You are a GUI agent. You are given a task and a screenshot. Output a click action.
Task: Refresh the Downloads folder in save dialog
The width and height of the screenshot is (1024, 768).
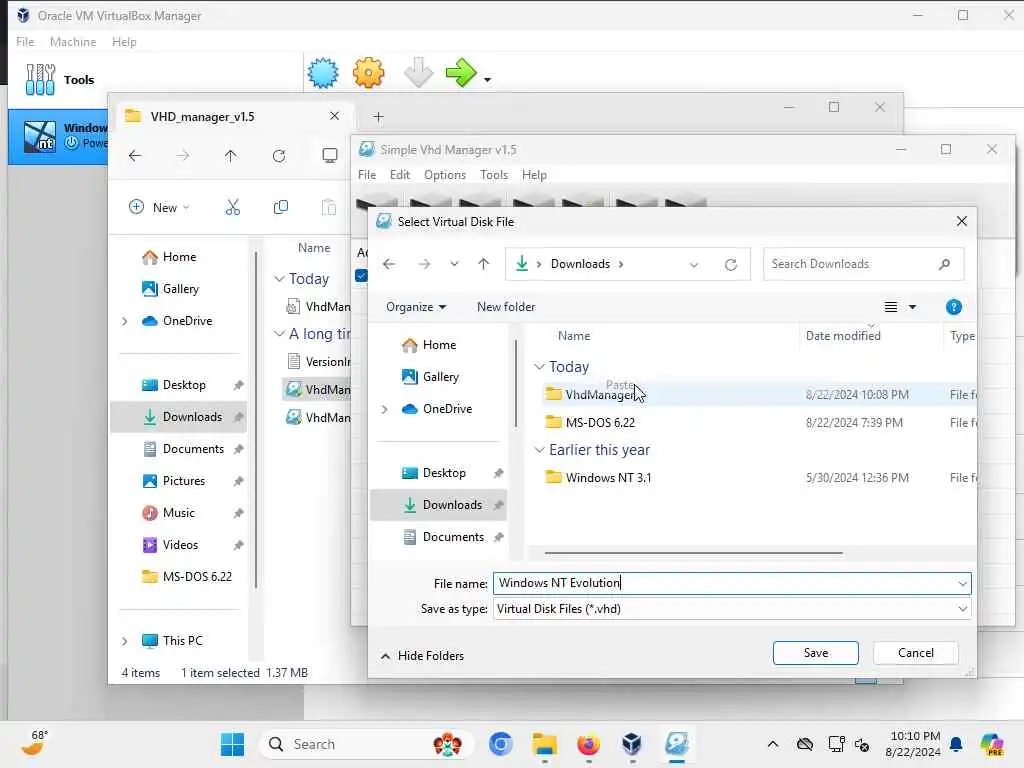[731, 264]
